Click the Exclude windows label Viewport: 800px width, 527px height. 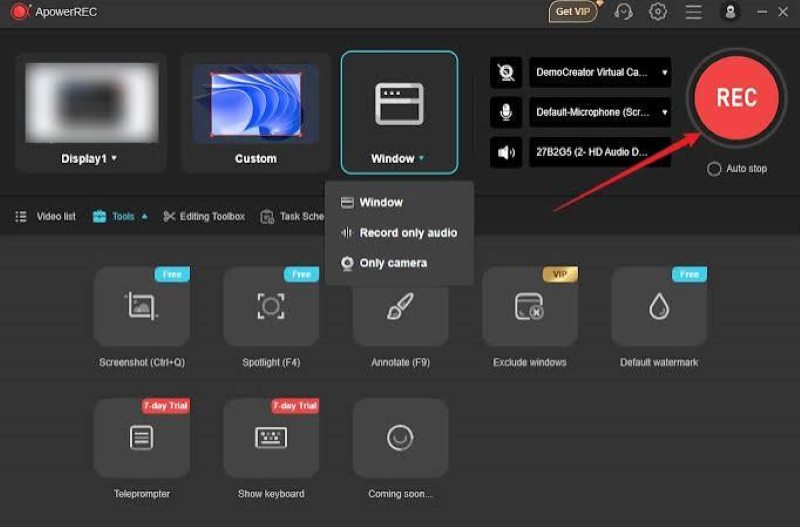pos(530,362)
